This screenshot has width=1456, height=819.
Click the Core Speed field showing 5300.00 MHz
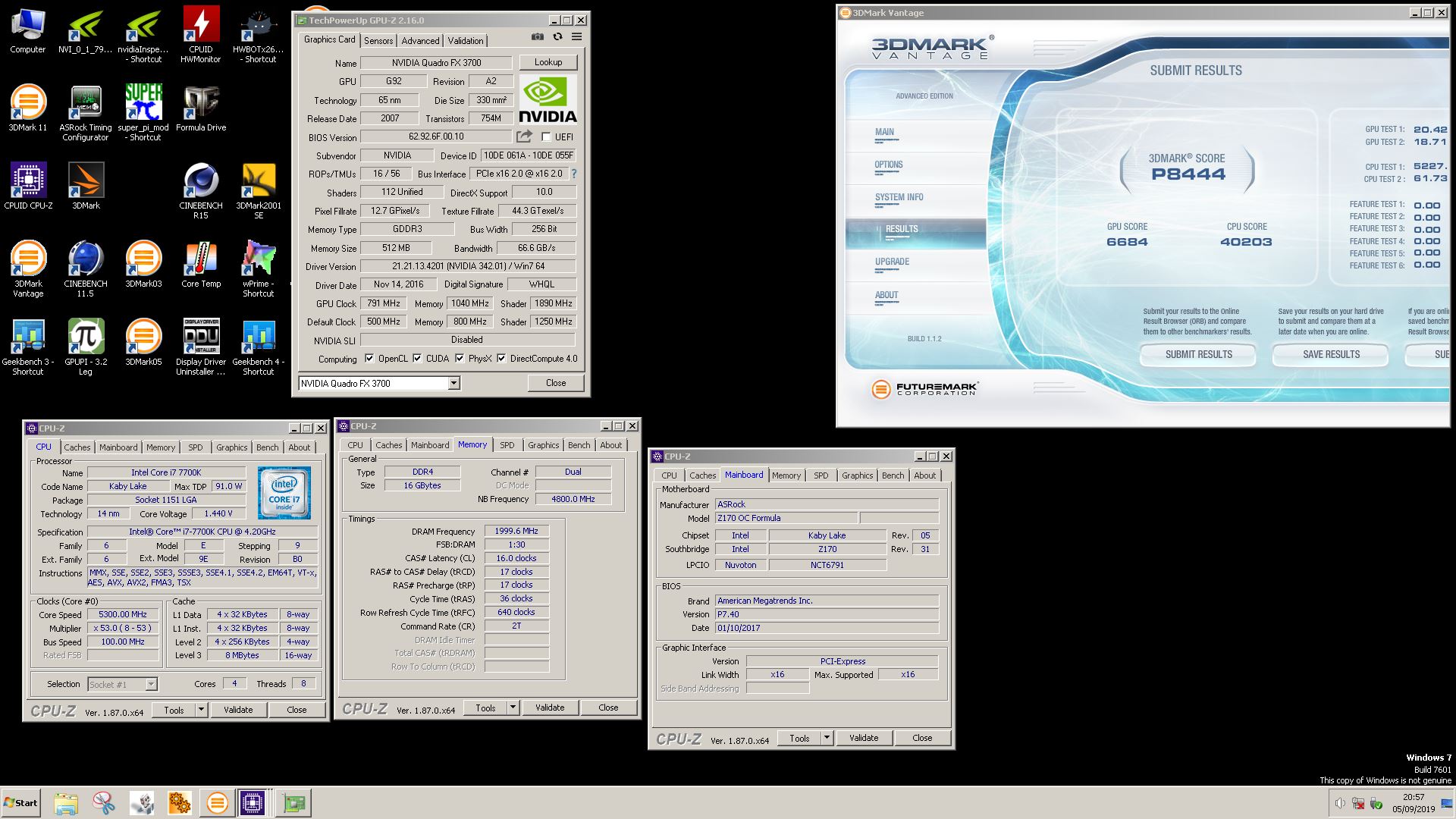[x=123, y=614]
